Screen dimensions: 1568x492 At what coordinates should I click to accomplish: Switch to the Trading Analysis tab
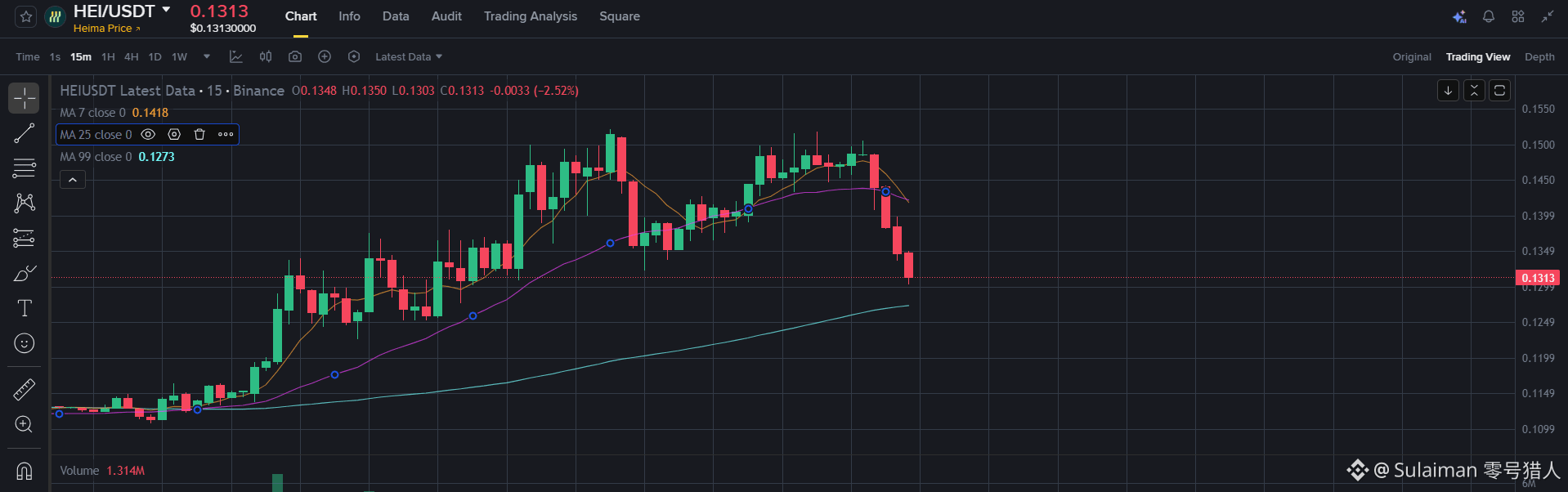coord(531,16)
